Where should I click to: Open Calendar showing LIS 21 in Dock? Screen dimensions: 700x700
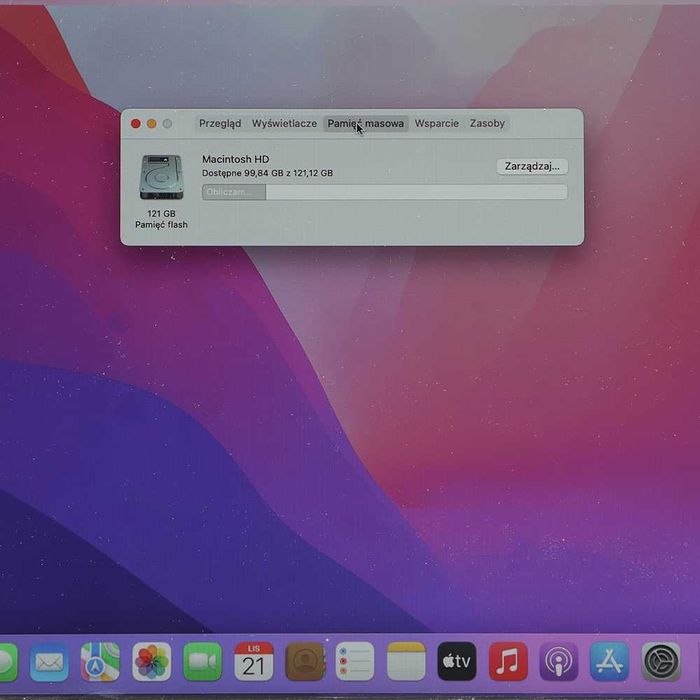pos(254,662)
